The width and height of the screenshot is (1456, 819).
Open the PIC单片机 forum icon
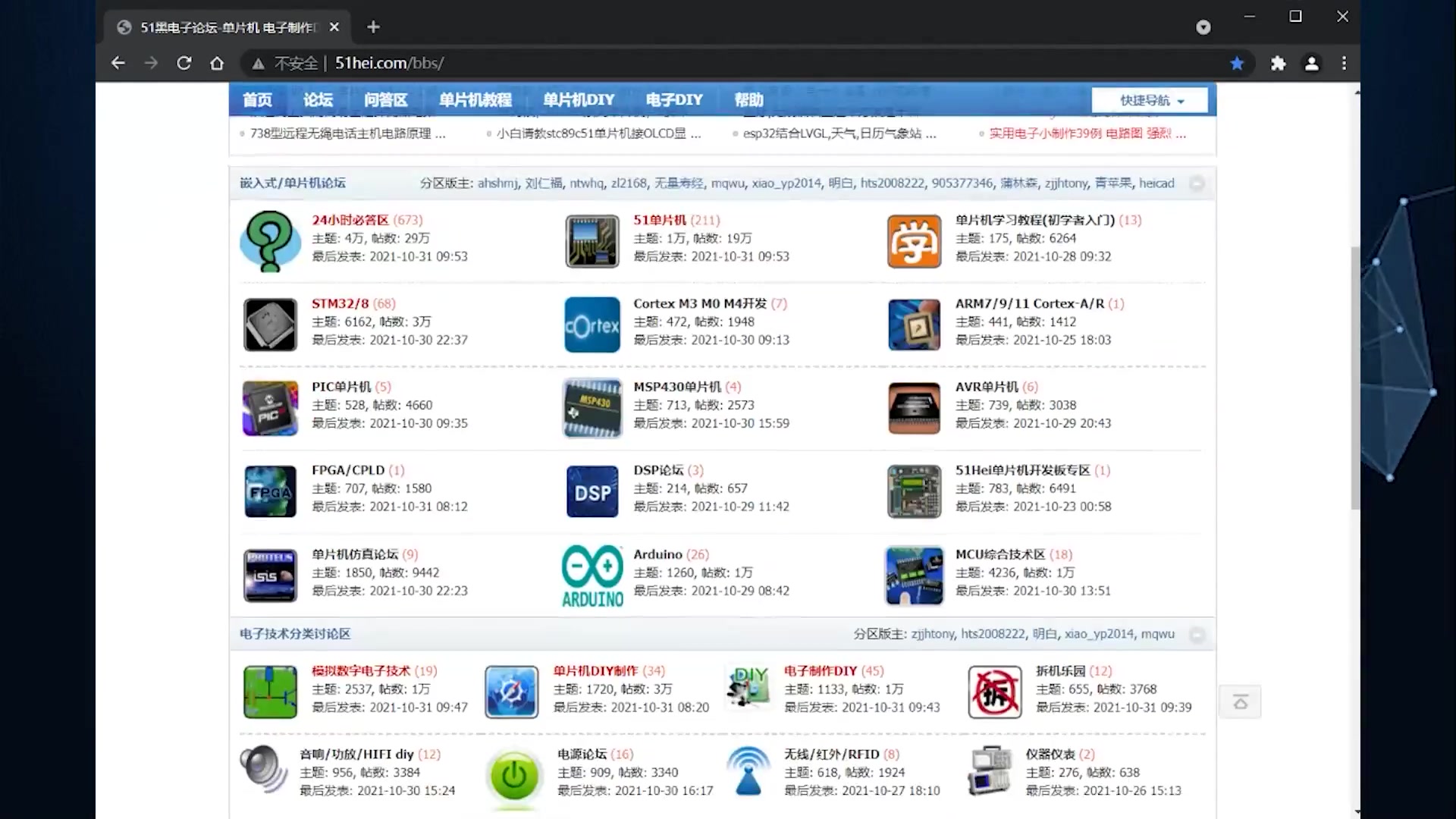[x=270, y=408]
